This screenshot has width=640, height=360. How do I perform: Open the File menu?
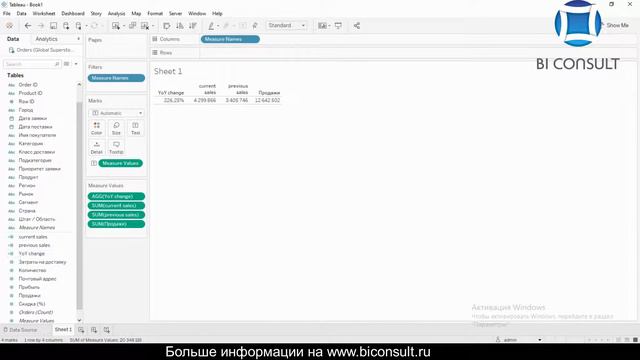(7, 13)
